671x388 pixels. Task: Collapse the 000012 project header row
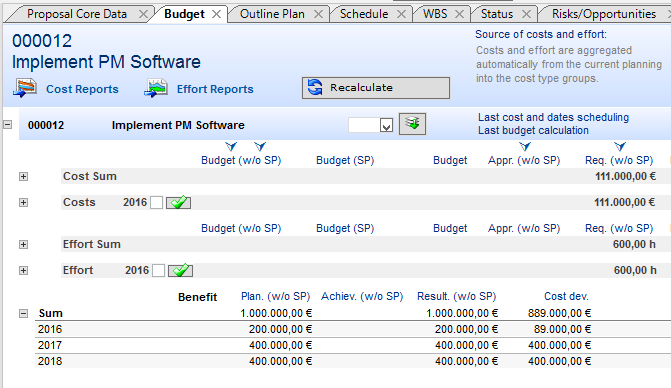pos(8,125)
